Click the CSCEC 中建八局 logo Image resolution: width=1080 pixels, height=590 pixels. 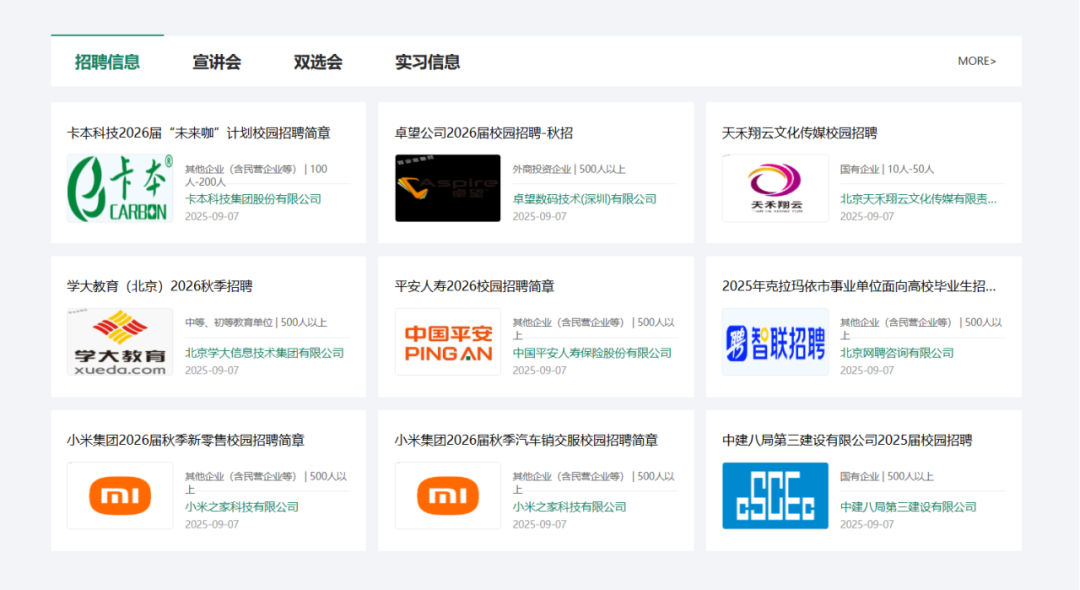[775, 496]
